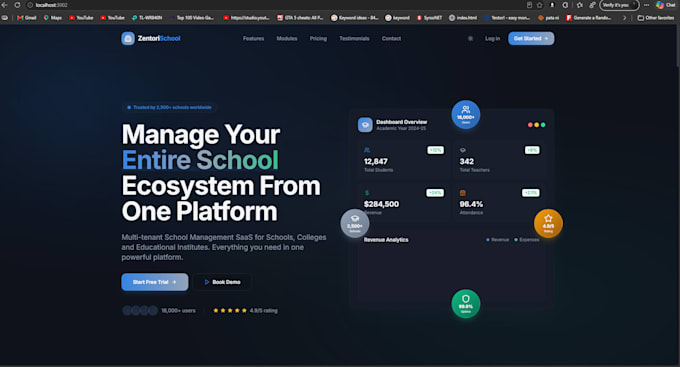Screen dimensions: 680x367
Task: Open the pata ni bookmark
Action: tap(549, 18)
